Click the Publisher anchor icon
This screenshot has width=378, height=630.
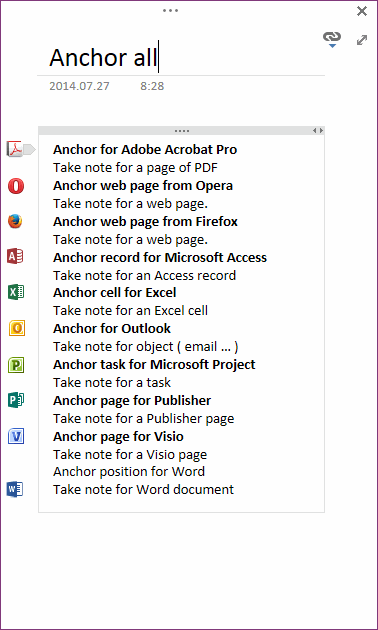(16, 401)
